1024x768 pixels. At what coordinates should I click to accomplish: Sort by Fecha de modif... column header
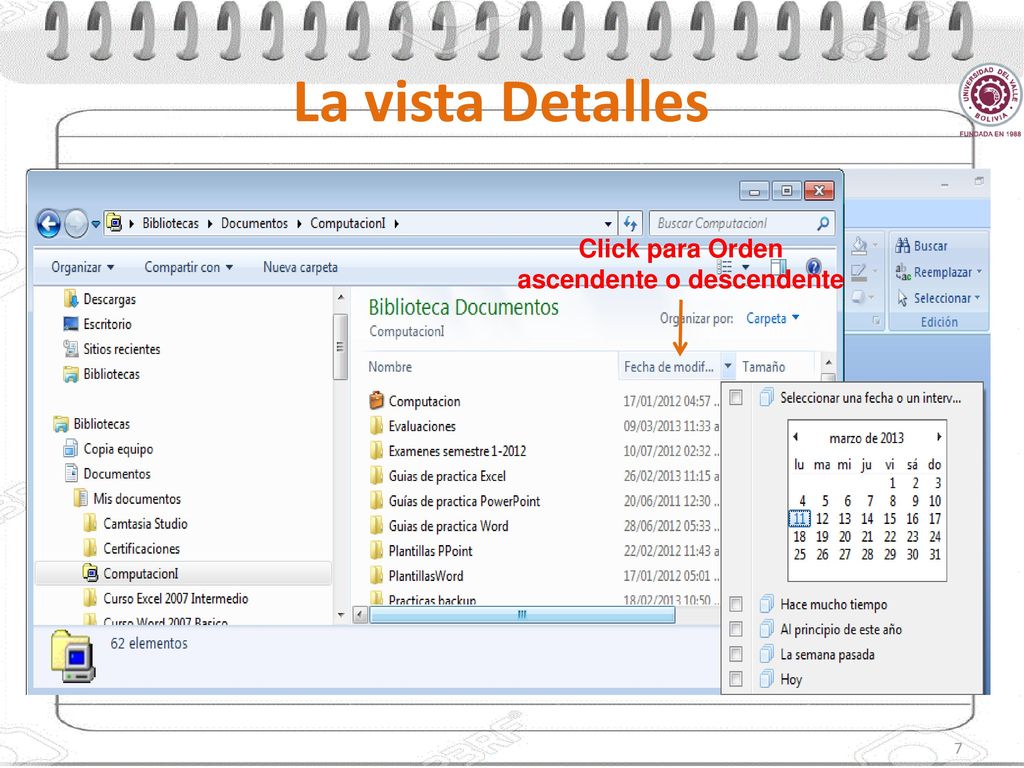[669, 367]
